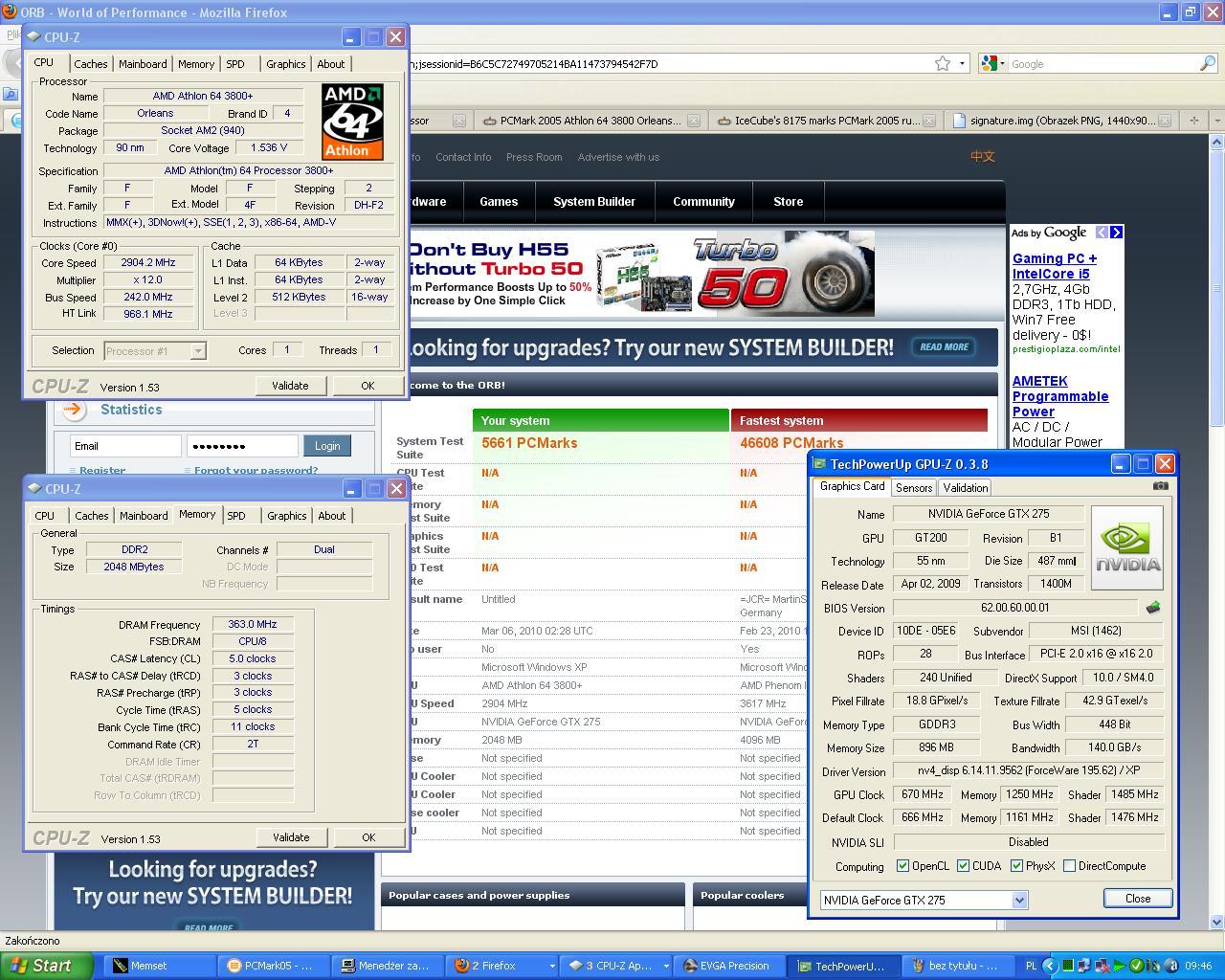
Task: Open a new tab with the plus icon
Action: click(1193, 121)
